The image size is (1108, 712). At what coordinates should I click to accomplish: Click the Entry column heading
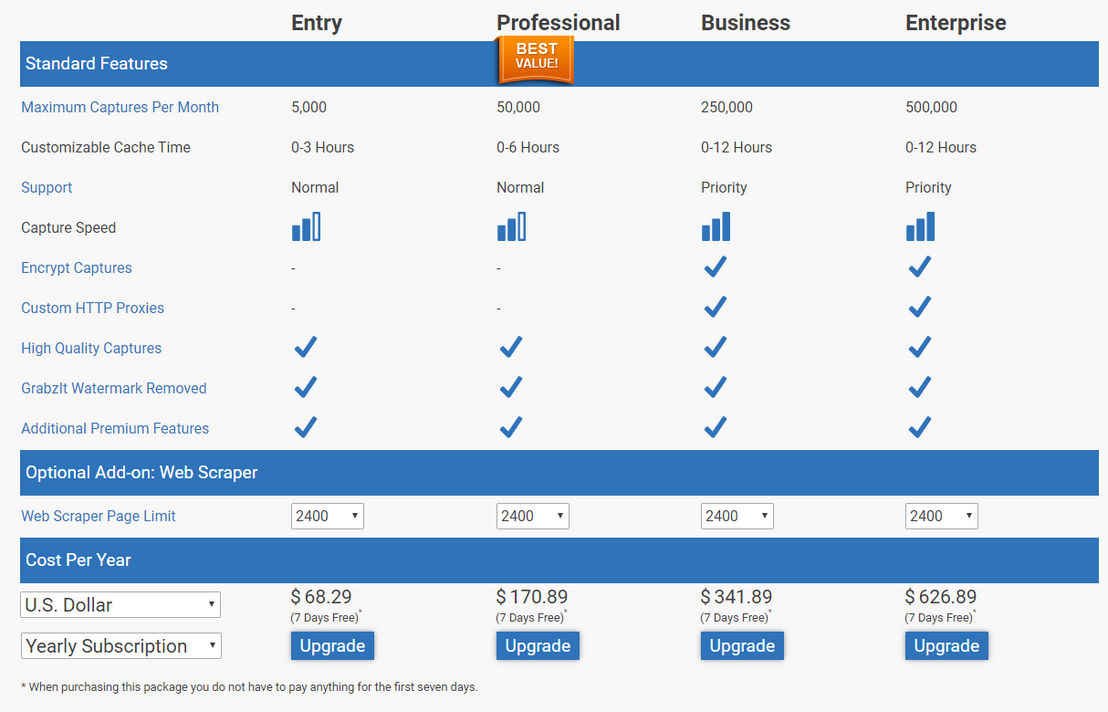(x=317, y=23)
